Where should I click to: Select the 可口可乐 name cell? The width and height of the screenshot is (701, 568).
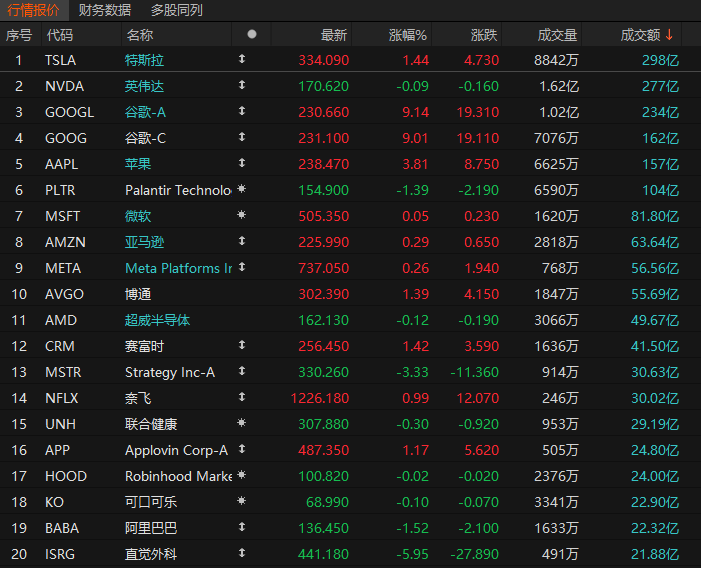point(151,502)
